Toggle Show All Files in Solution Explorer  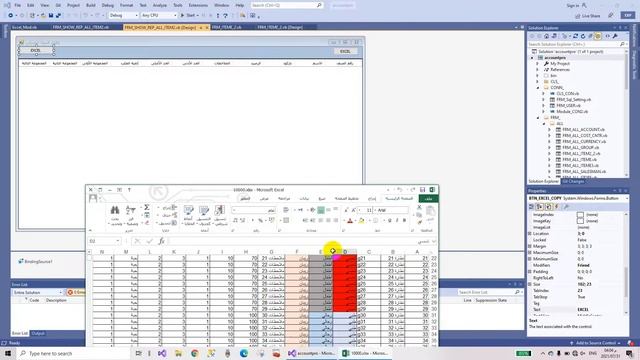(598, 36)
